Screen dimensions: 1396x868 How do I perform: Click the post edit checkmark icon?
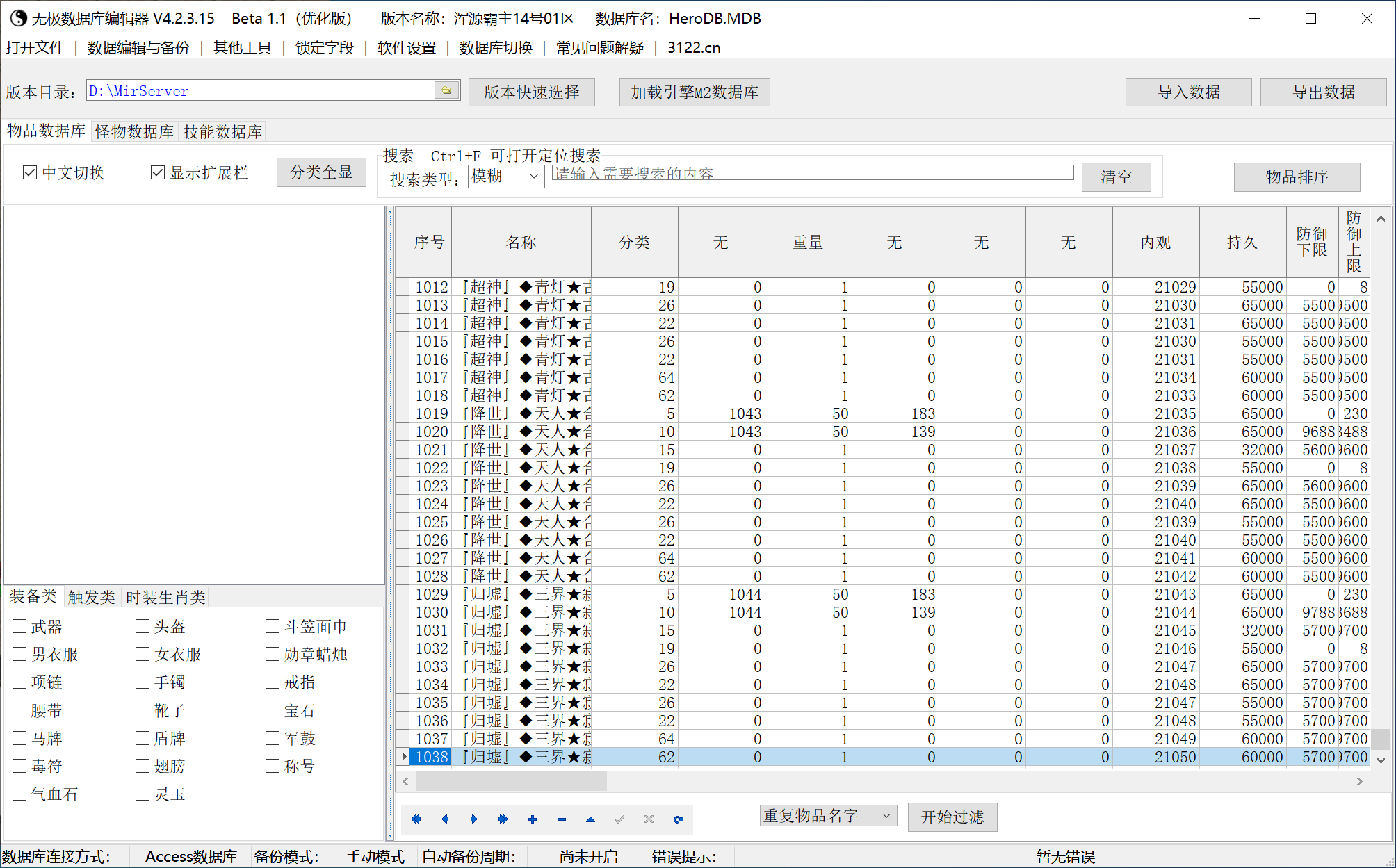pyautogui.click(x=619, y=819)
